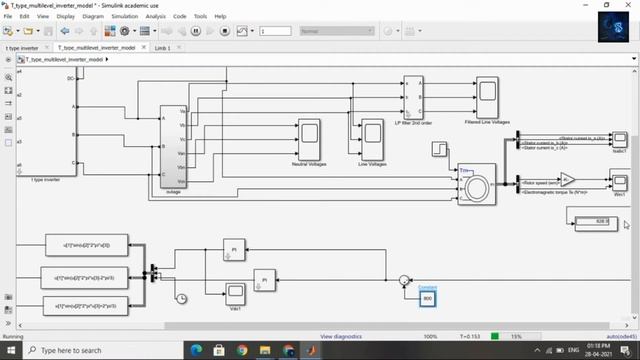Image resolution: width=640 pixels, height=360 pixels.
Task: Go back with the blue Back arrow
Action: pos(64,31)
